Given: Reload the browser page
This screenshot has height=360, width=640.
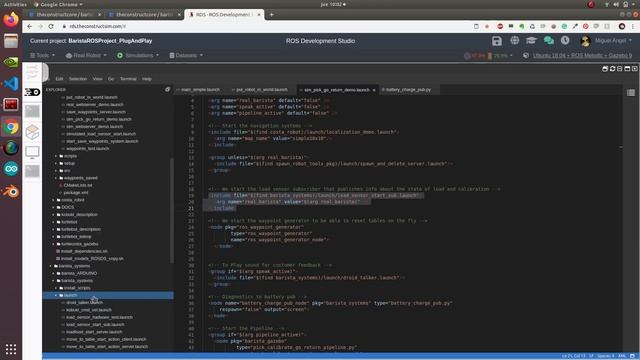Looking at the screenshot, I should point(51,26).
